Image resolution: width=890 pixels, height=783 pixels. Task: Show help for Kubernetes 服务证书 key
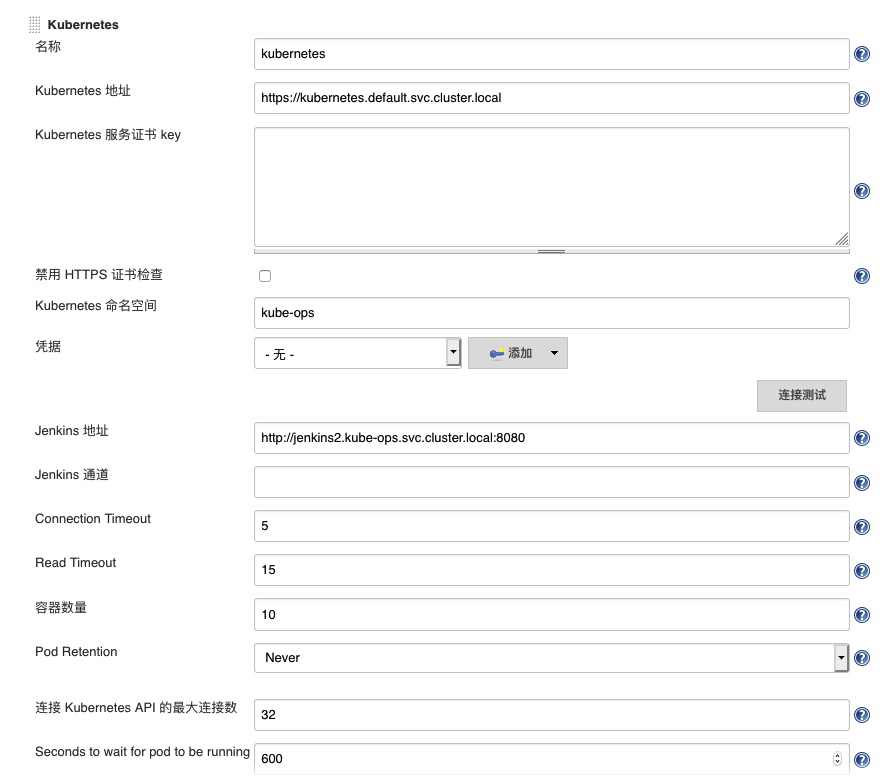[862, 192]
